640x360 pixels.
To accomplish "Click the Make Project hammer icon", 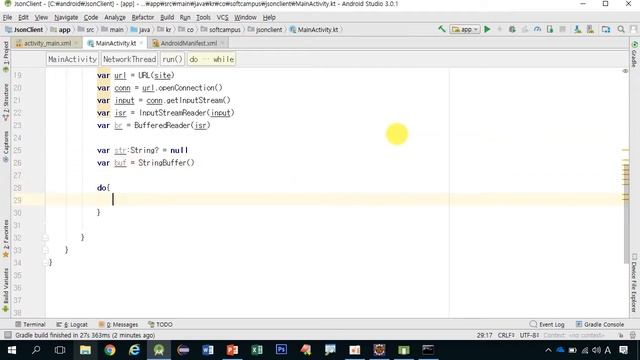I will (x=442, y=29).
